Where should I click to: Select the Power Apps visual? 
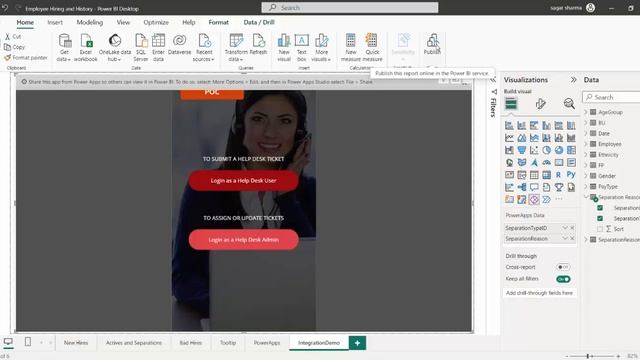click(x=534, y=200)
